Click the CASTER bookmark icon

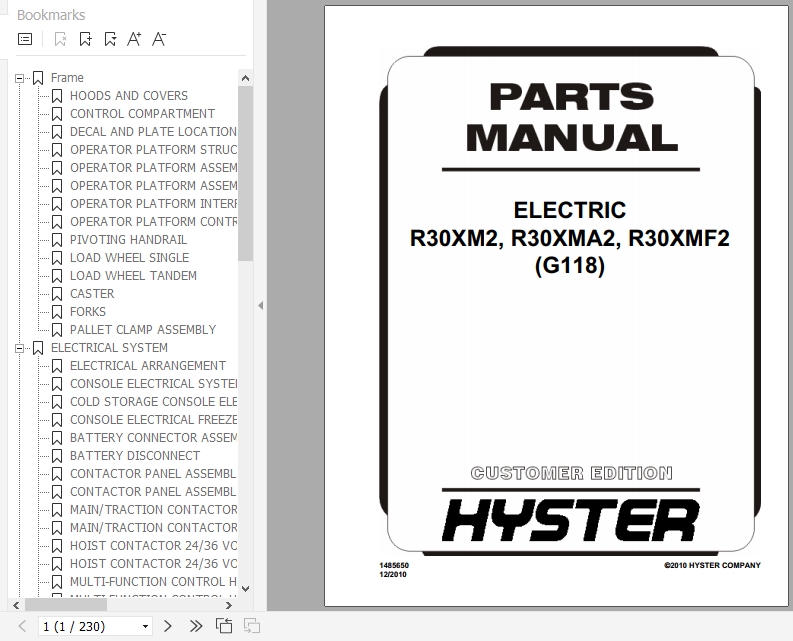[57, 294]
